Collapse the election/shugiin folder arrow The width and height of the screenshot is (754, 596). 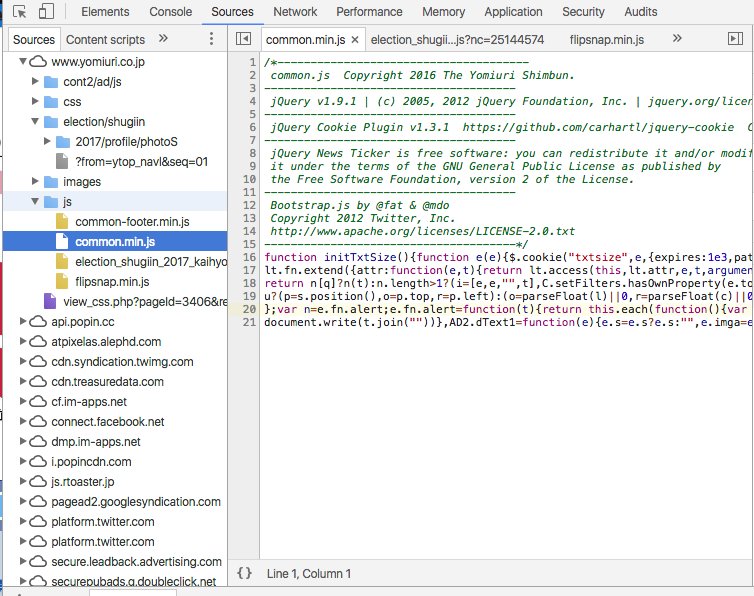[35, 121]
